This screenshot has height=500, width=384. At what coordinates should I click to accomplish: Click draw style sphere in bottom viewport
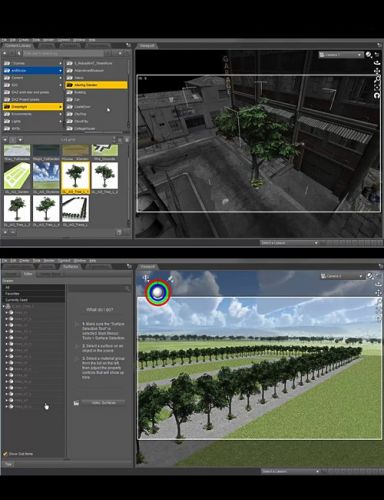370,276
